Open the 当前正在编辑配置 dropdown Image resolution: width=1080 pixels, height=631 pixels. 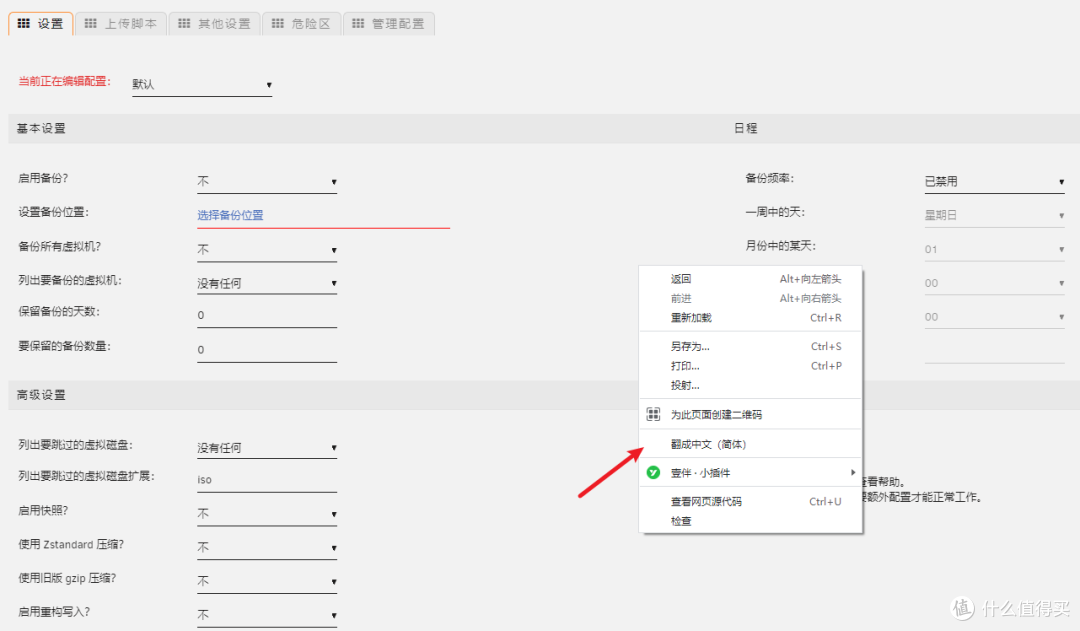tap(202, 85)
